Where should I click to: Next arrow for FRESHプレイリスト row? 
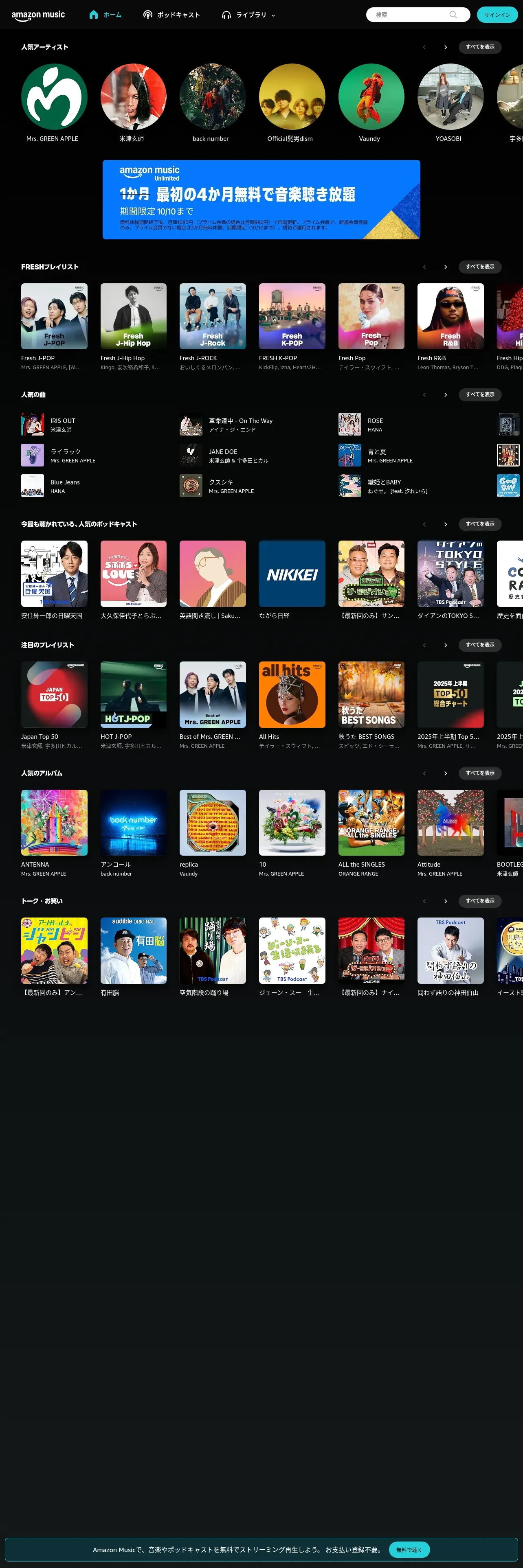click(x=446, y=267)
